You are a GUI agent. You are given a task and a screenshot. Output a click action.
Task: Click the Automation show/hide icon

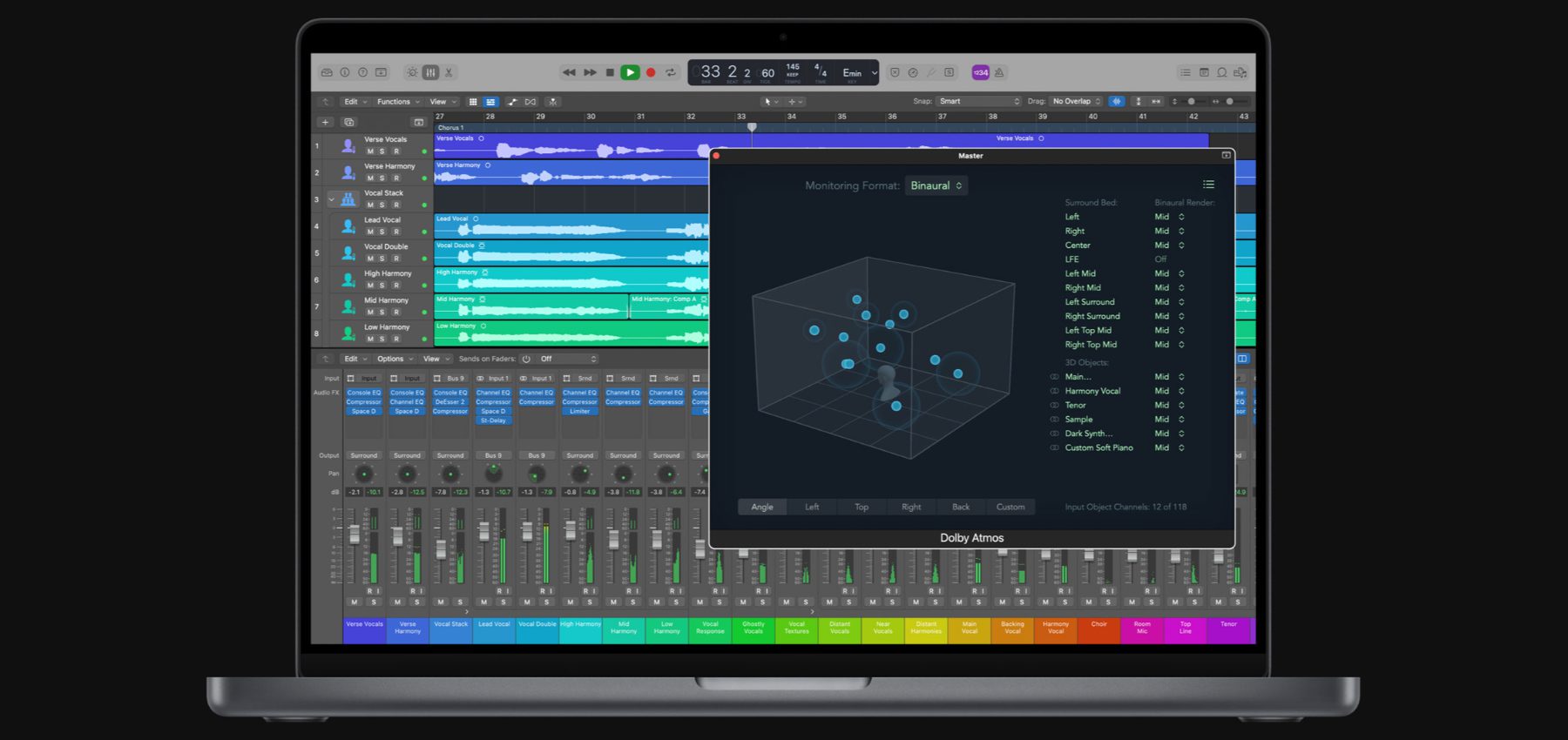(x=512, y=102)
